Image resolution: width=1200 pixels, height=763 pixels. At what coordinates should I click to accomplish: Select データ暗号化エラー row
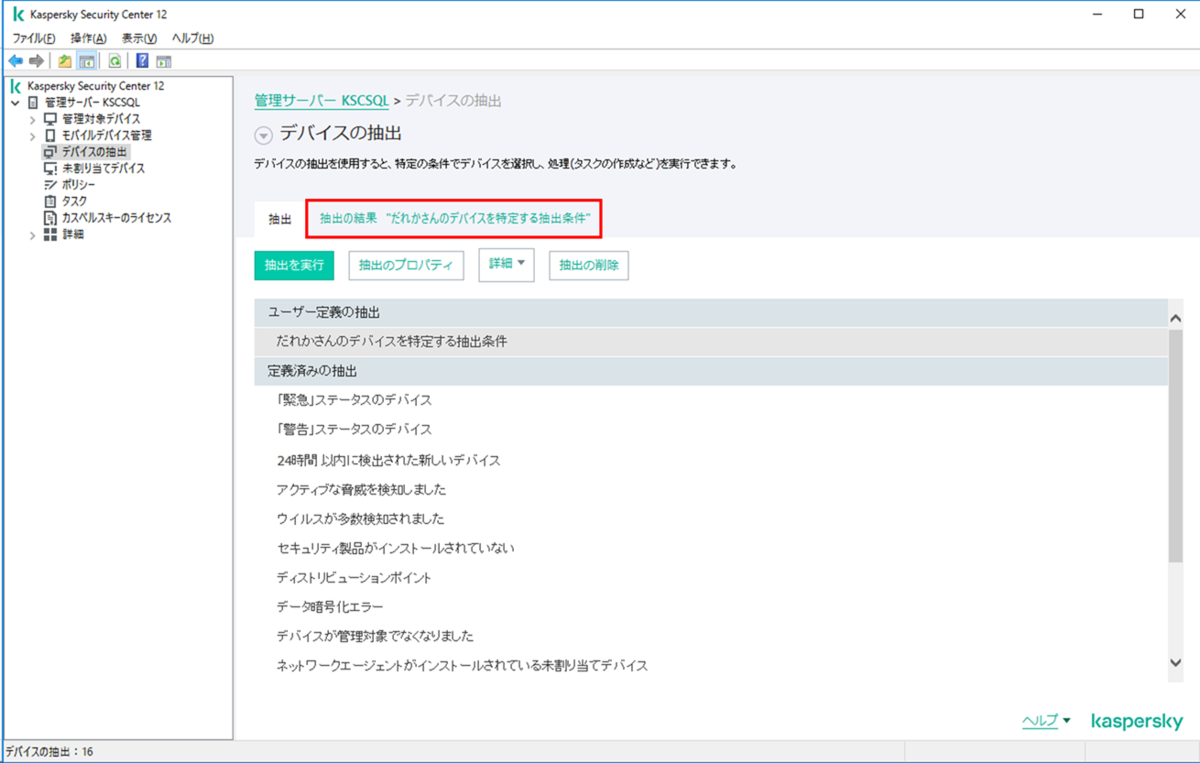tap(711, 607)
